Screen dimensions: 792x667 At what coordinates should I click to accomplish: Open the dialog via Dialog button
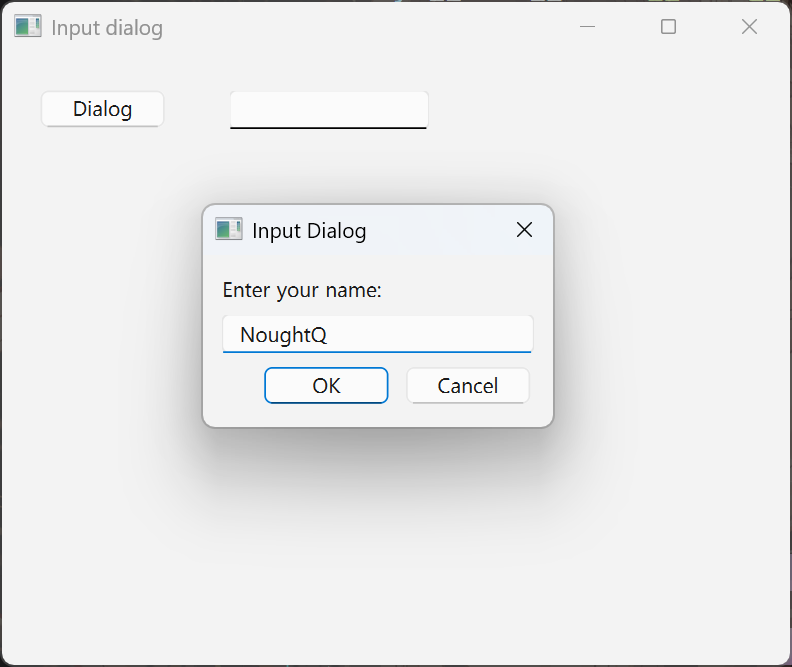point(102,109)
